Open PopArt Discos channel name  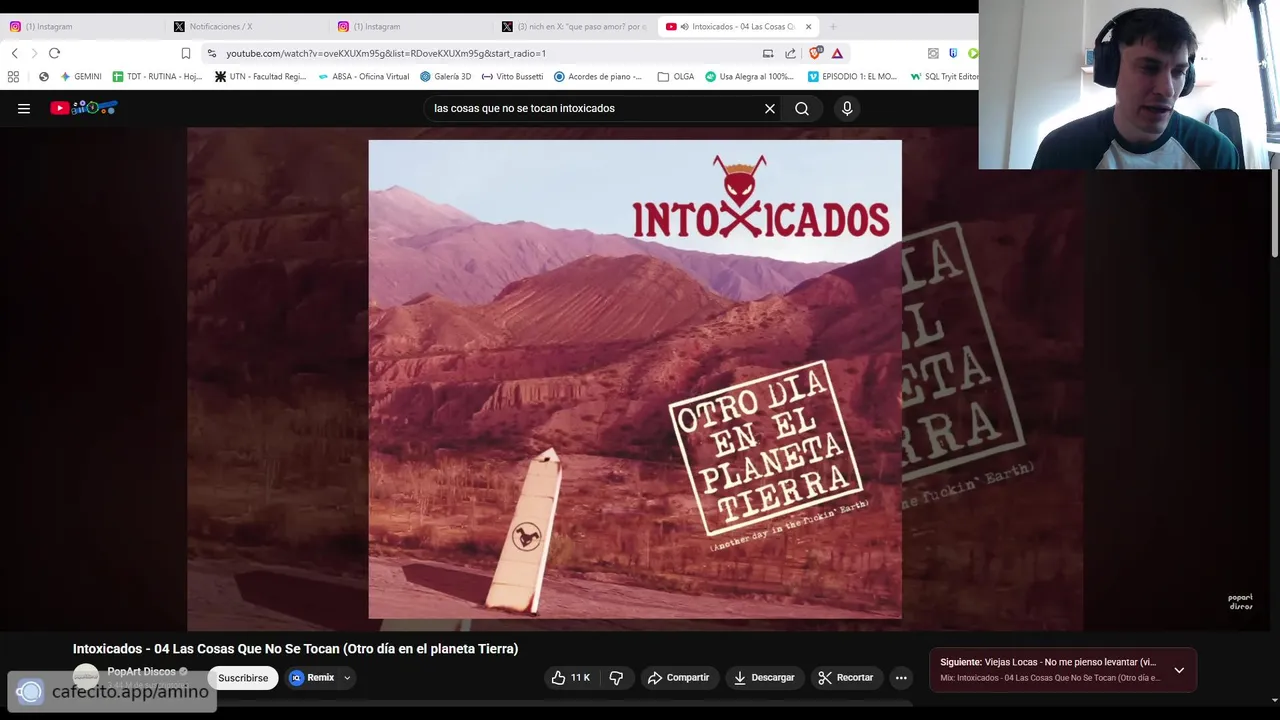(x=141, y=671)
